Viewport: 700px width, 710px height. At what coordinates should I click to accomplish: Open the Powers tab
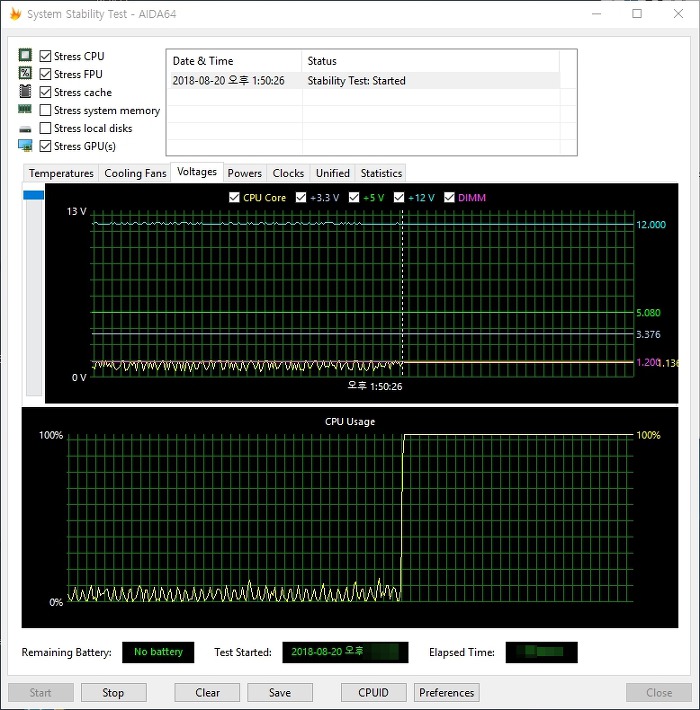click(x=245, y=173)
